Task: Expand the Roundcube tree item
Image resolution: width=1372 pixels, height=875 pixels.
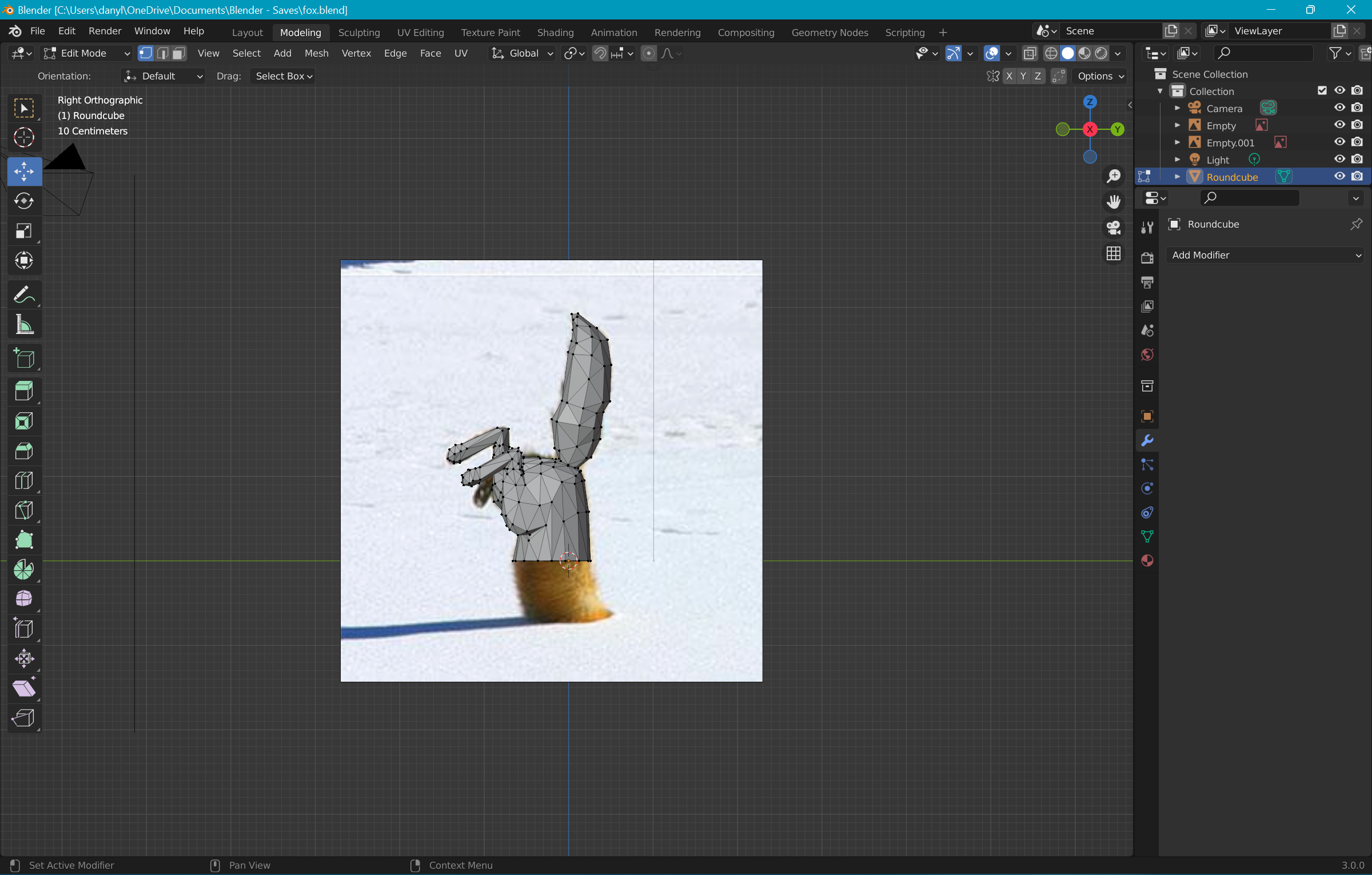Action: pos(1177,177)
